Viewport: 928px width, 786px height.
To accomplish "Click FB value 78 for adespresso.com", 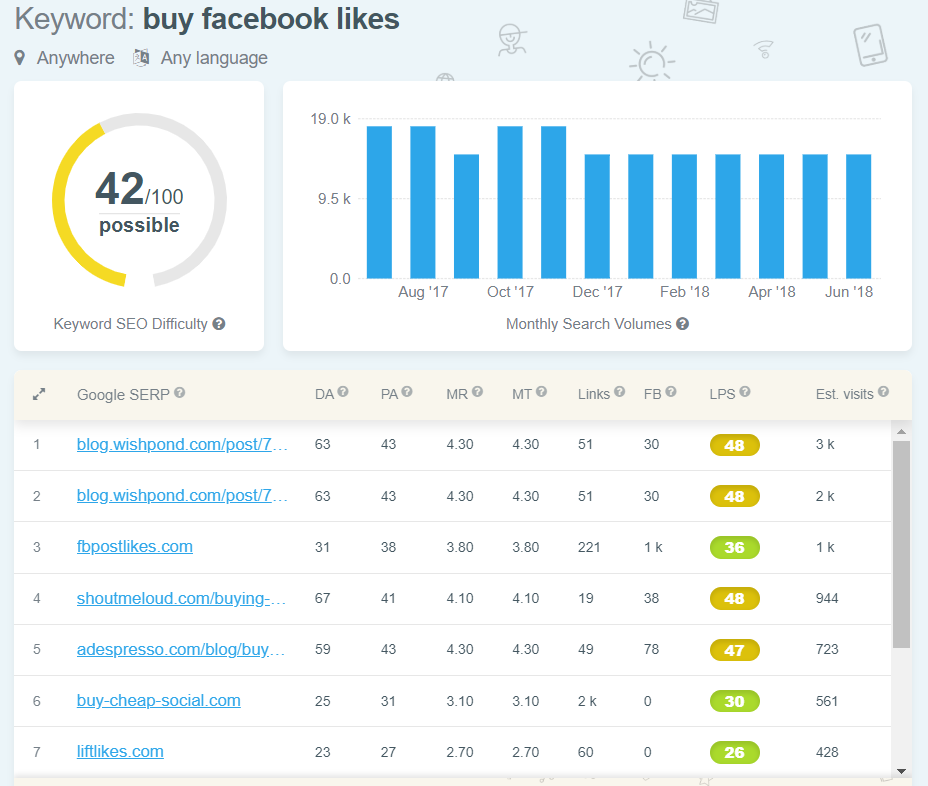I will coord(652,649).
